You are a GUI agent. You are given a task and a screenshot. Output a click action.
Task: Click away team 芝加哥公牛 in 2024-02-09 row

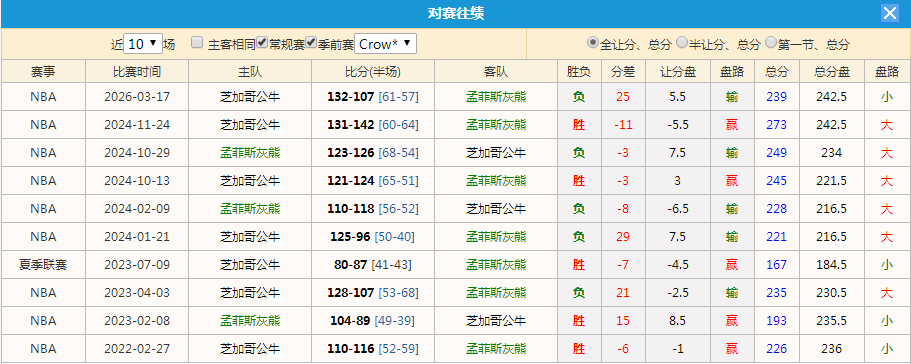[496, 208]
